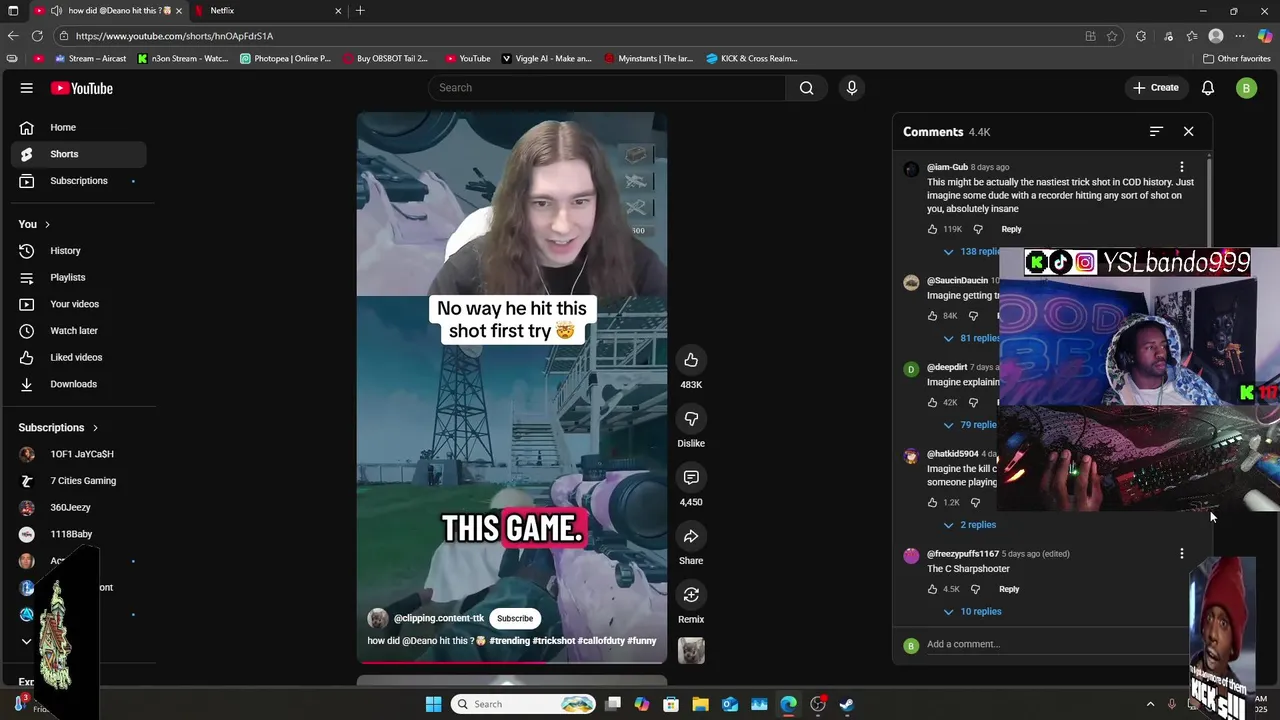Close the Comments panel

coord(1188,132)
